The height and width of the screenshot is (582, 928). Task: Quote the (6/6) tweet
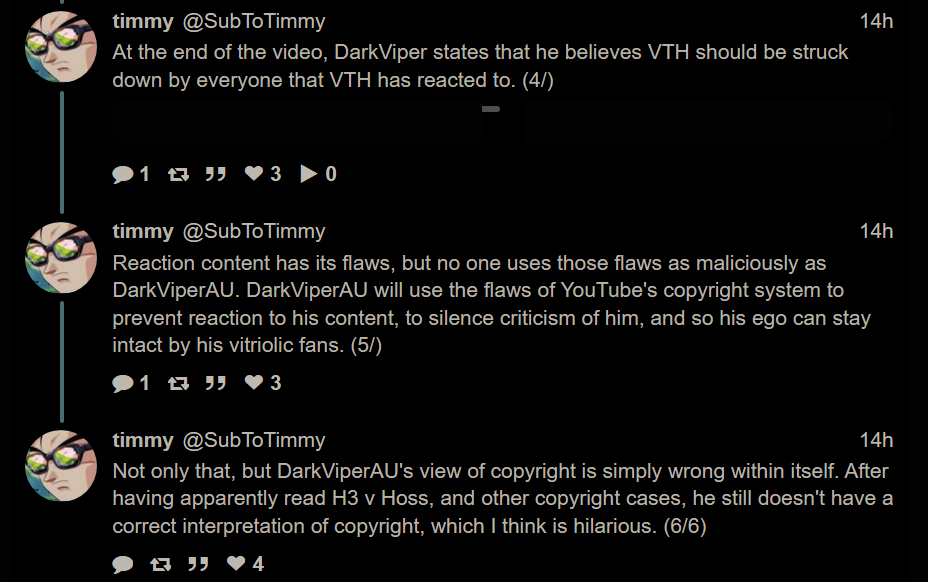(198, 565)
